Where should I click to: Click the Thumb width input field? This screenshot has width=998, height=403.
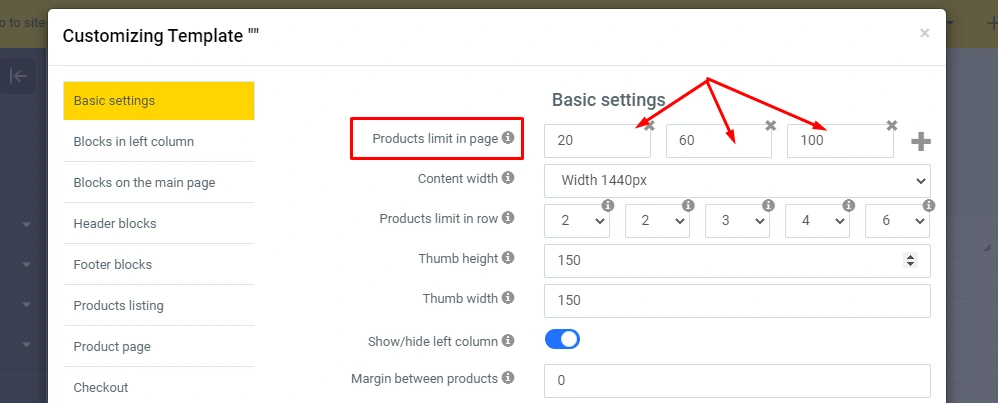[x=737, y=300]
